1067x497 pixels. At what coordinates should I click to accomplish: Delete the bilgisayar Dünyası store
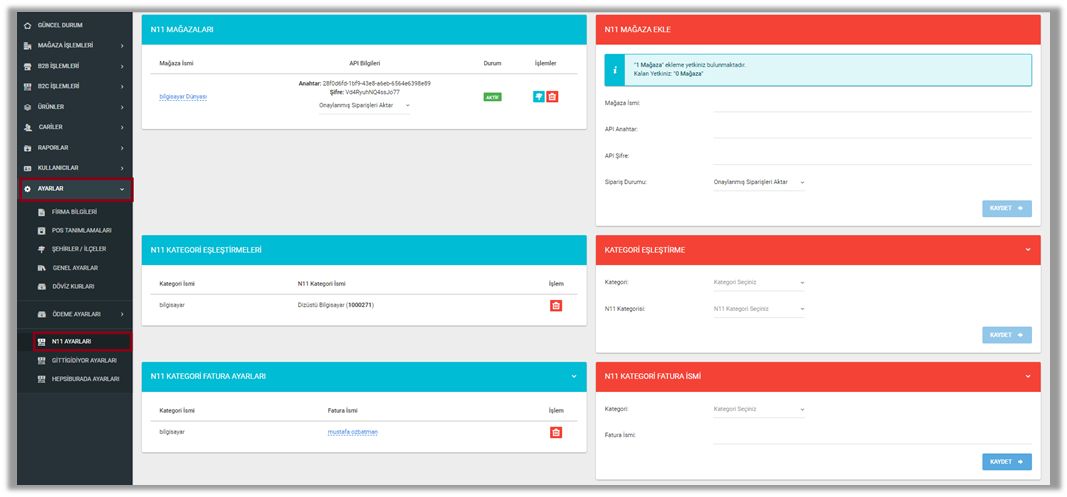(x=552, y=96)
